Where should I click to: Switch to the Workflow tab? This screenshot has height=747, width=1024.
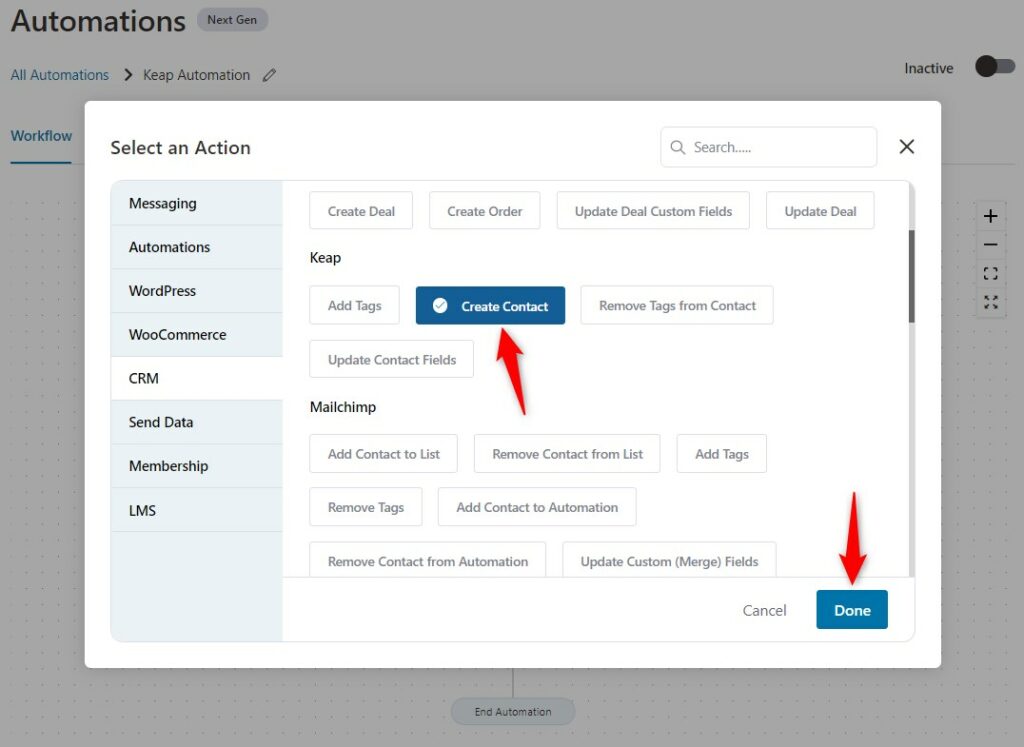41,136
